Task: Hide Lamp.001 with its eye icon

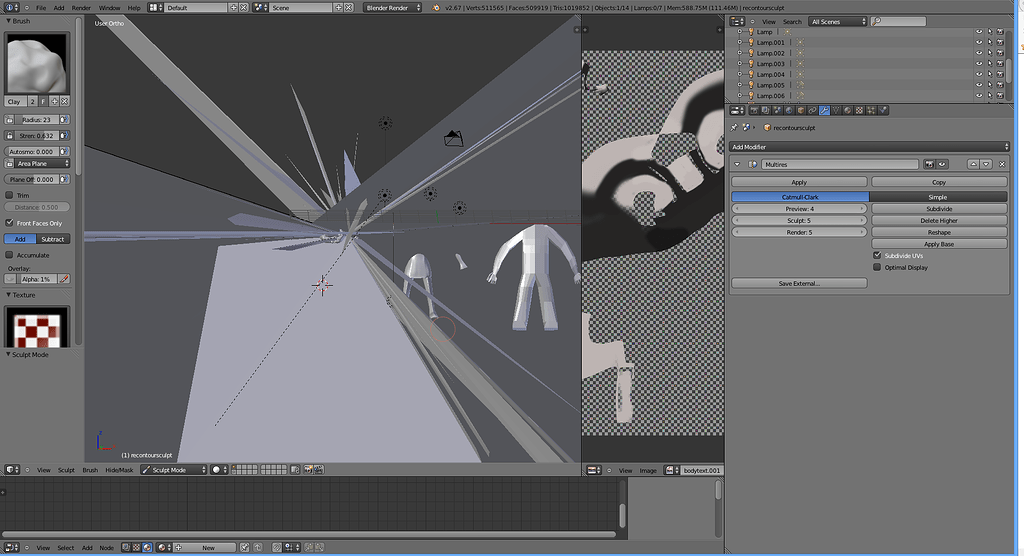Action: coord(978,42)
